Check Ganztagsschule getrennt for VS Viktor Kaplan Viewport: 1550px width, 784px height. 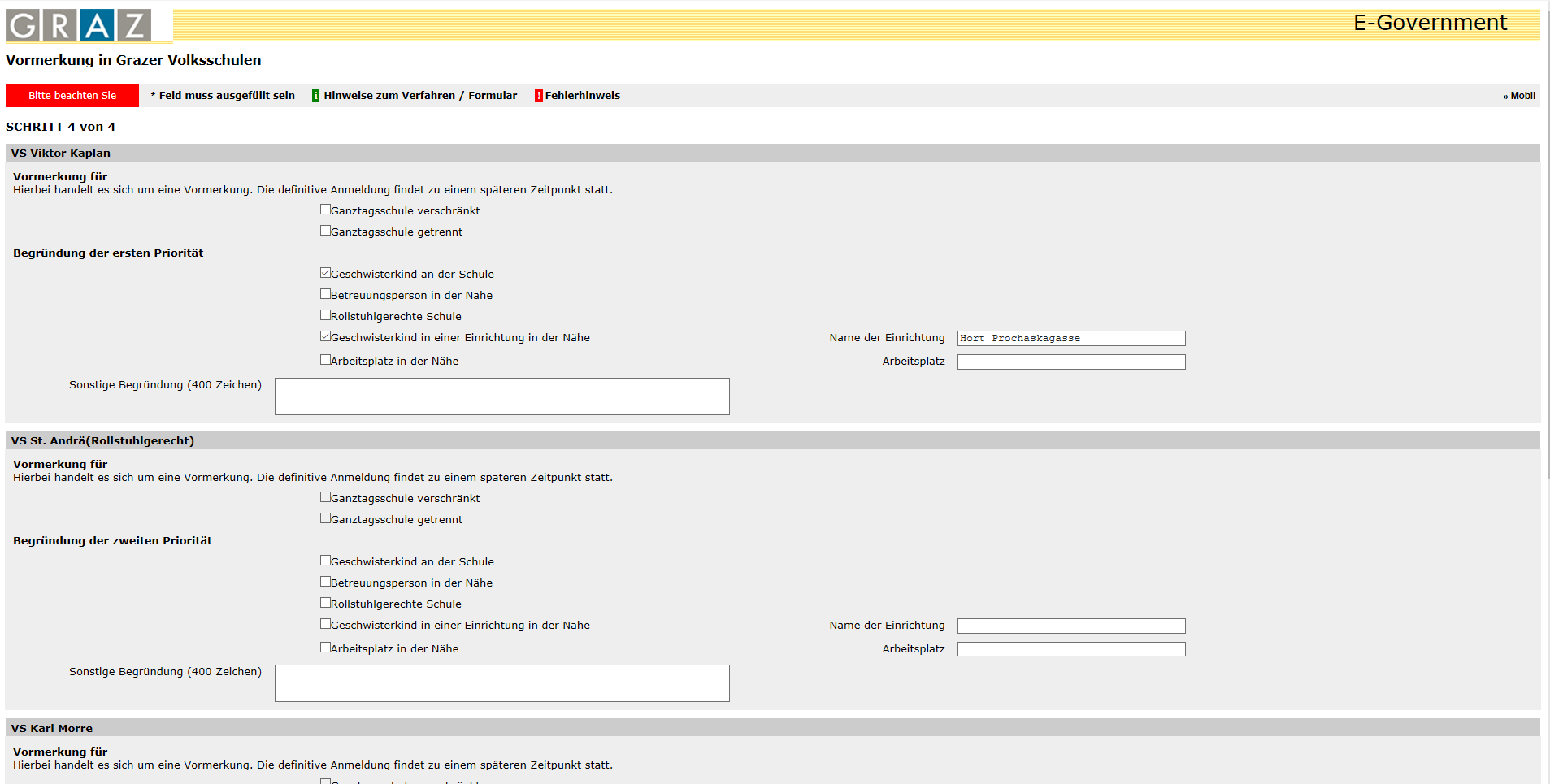[x=325, y=231]
